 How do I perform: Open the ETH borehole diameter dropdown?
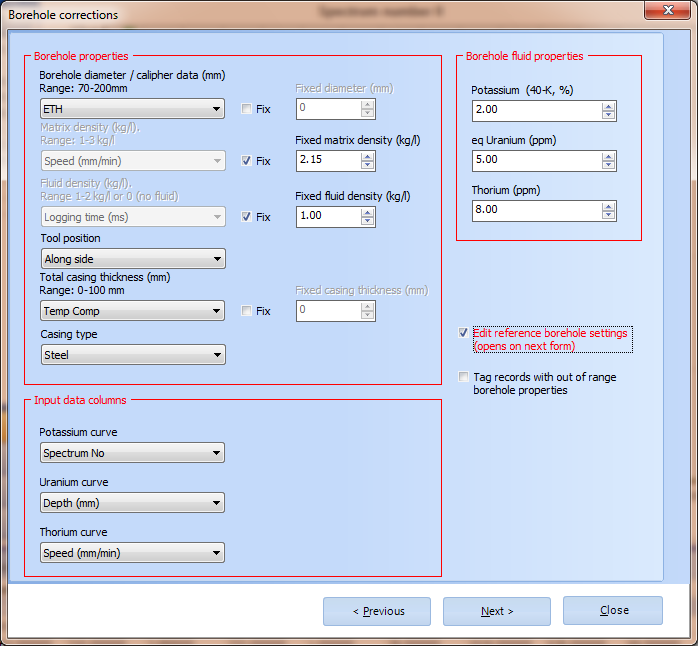[132, 109]
